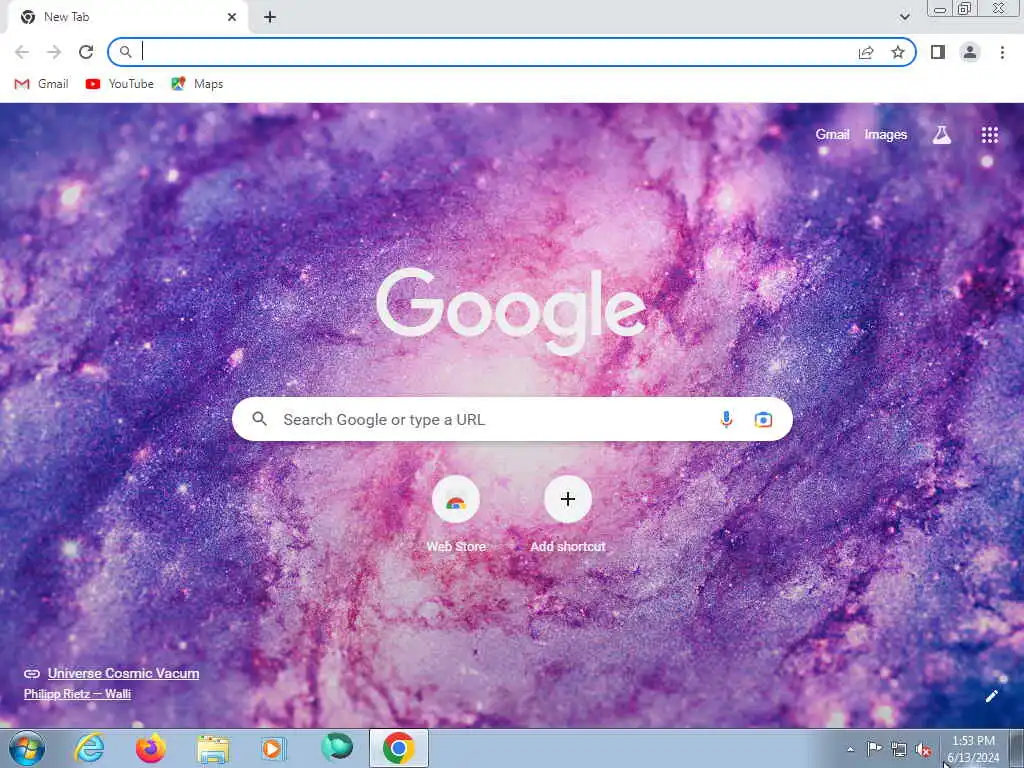Open Windows Media Player from taskbar
The width and height of the screenshot is (1024, 768).
click(x=273, y=748)
